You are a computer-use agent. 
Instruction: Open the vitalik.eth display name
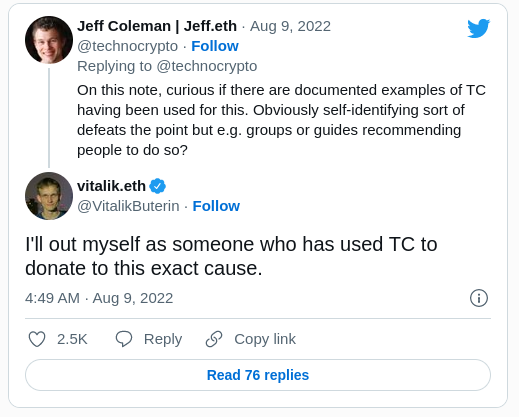point(112,186)
